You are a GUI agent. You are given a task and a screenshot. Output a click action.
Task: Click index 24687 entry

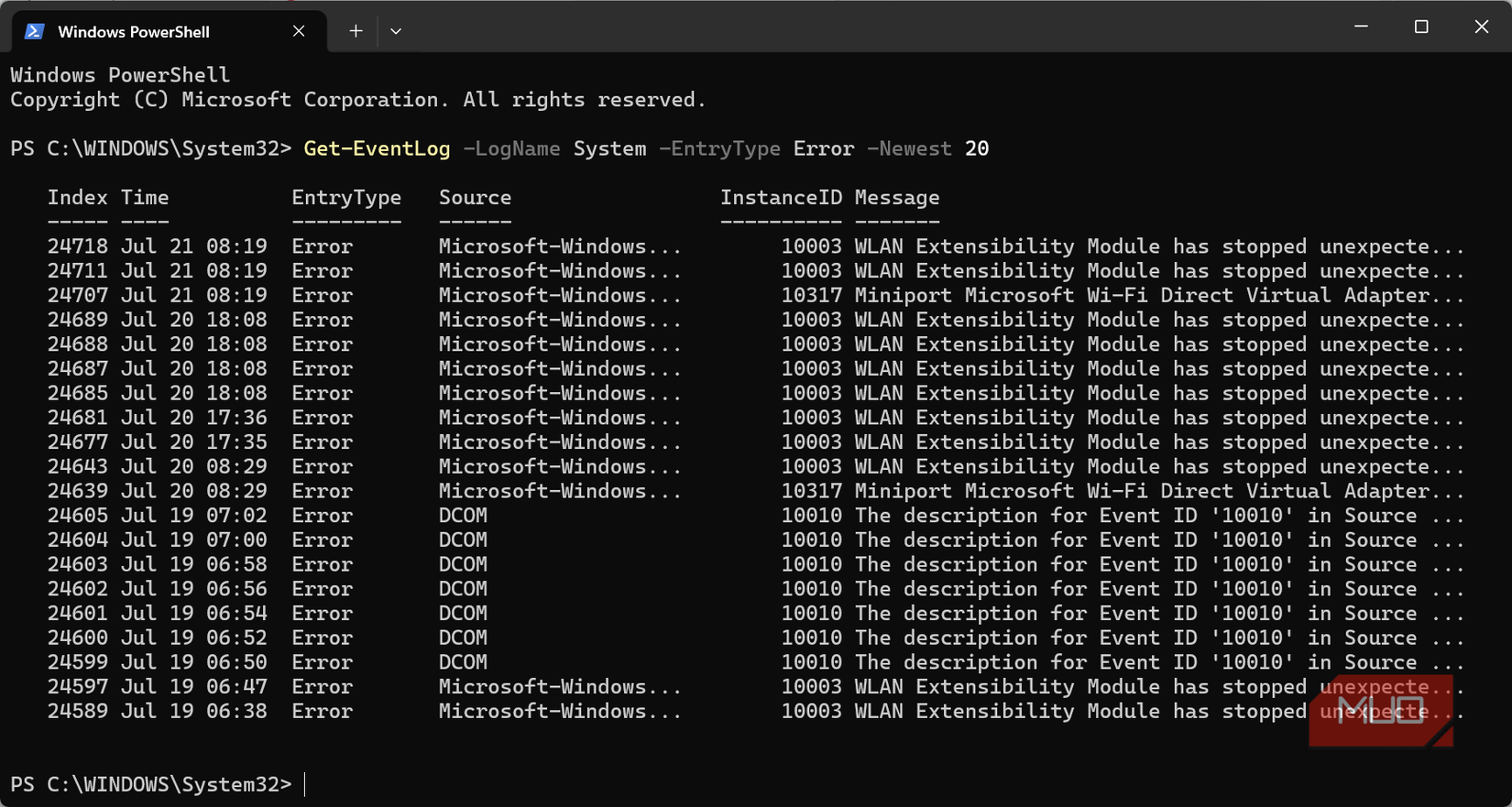[756, 369]
